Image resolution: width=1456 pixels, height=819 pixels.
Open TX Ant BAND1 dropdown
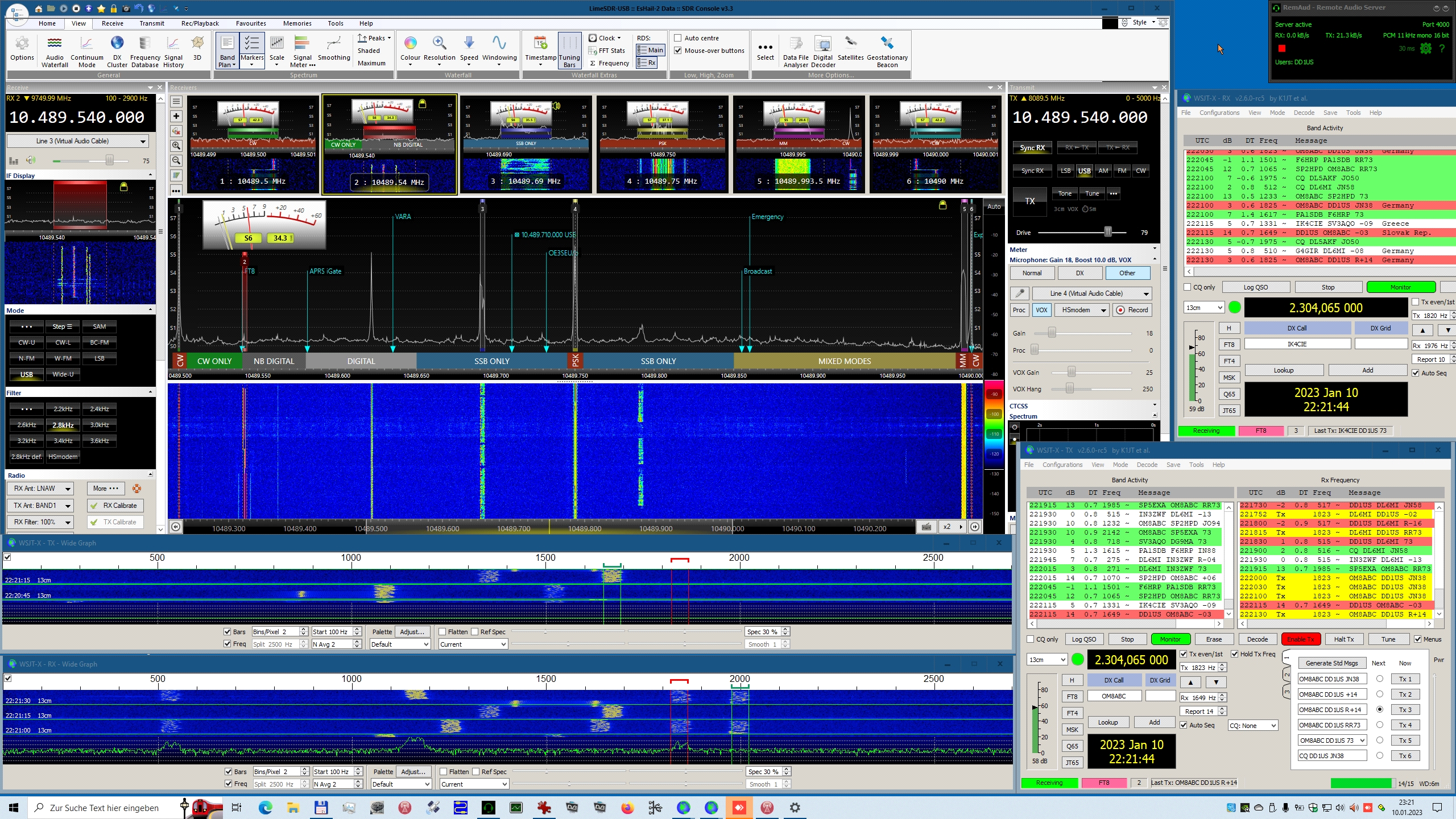click(x=40, y=506)
